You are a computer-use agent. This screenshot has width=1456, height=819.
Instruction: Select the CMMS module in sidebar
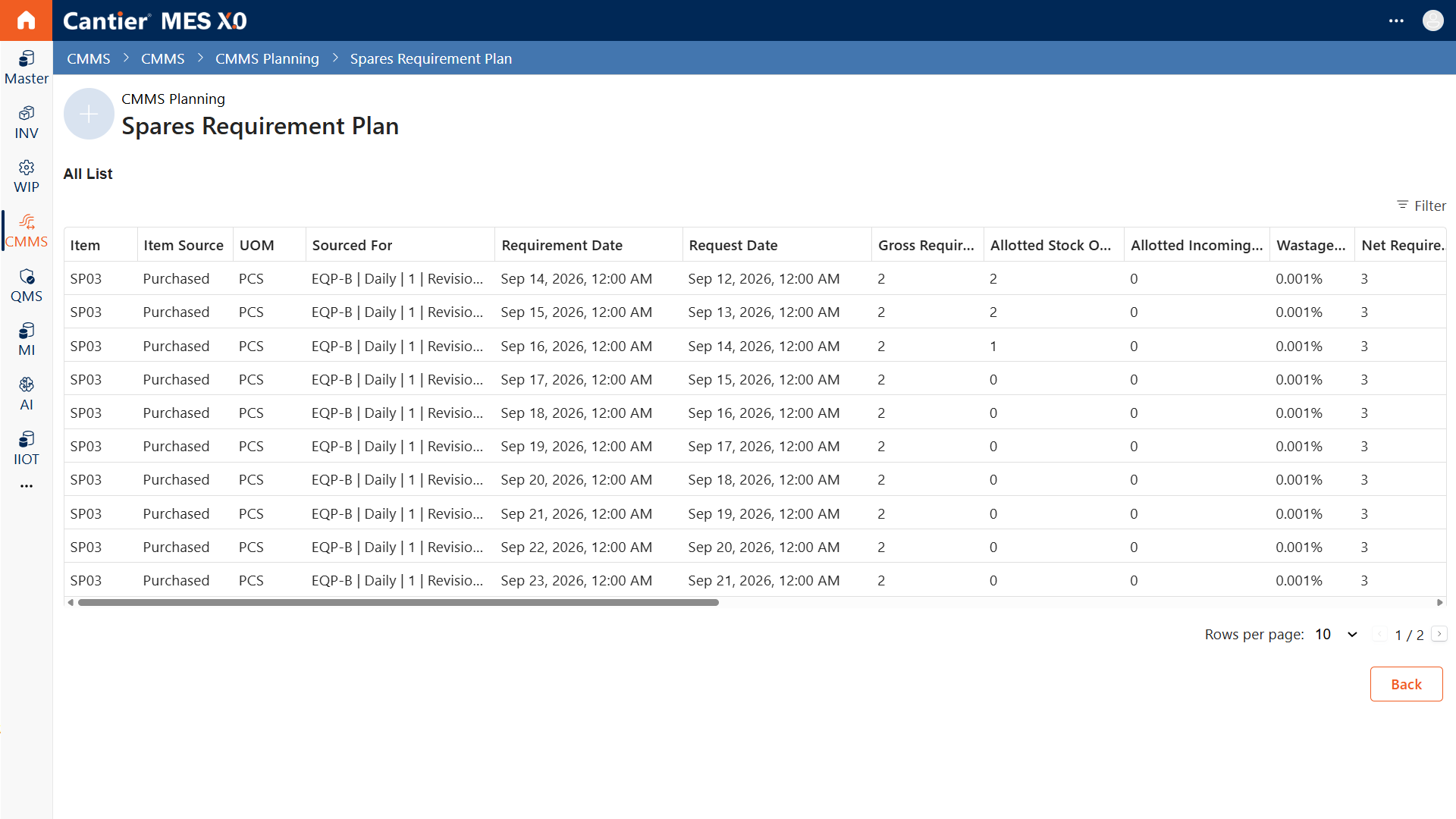[26, 231]
